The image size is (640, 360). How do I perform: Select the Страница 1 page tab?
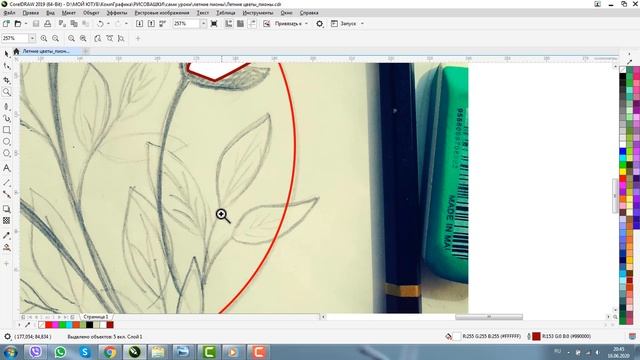coord(96,317)
